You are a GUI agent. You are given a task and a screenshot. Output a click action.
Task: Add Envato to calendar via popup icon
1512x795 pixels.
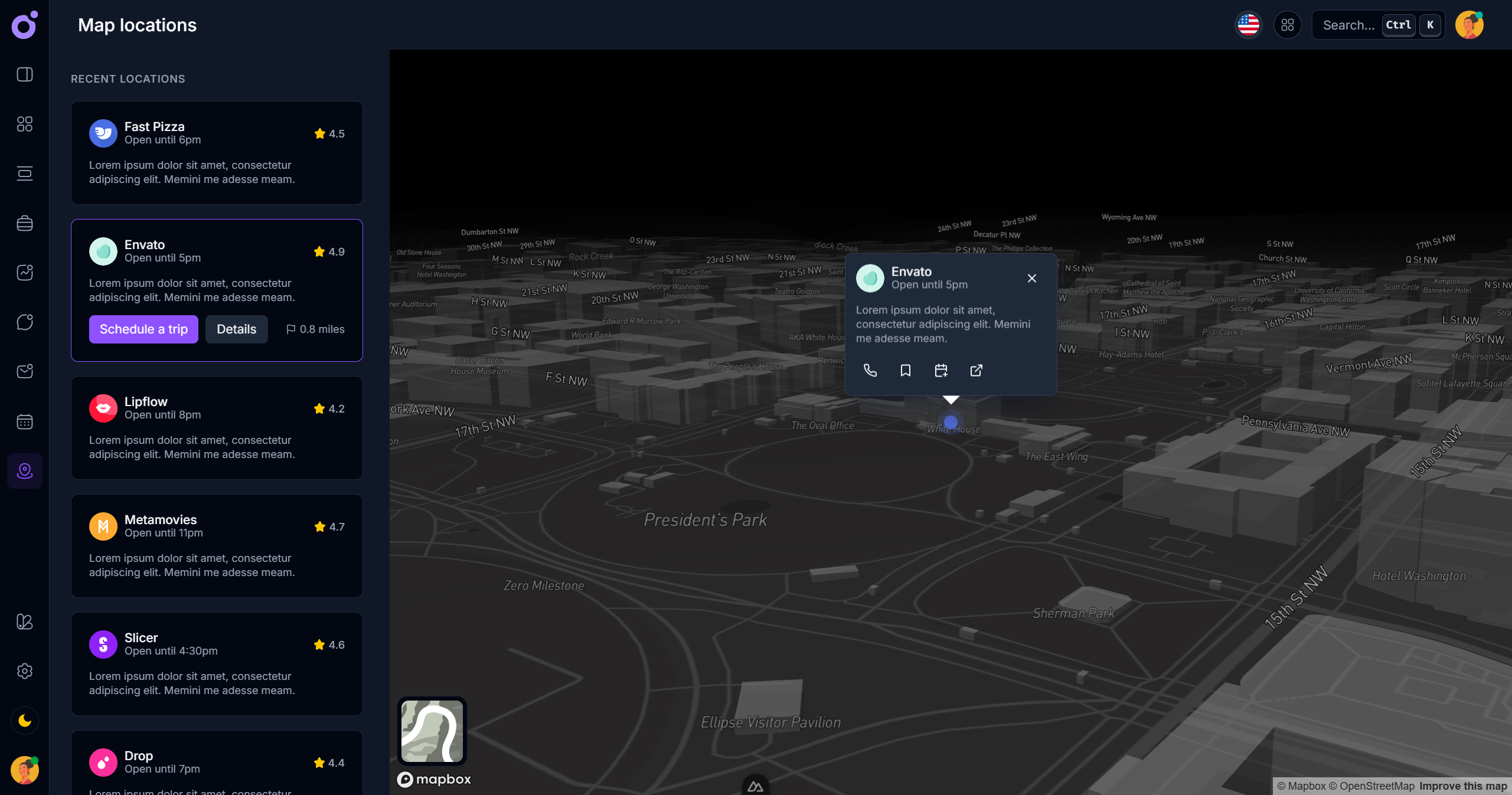tap(940, 371)
